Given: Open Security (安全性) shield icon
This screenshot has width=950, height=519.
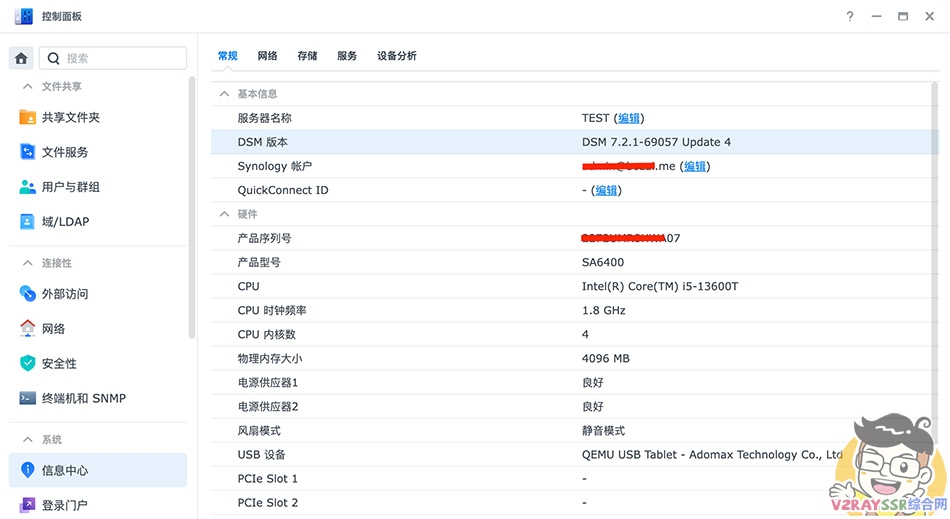Looking at the screenshot, I should coord(27,363).
